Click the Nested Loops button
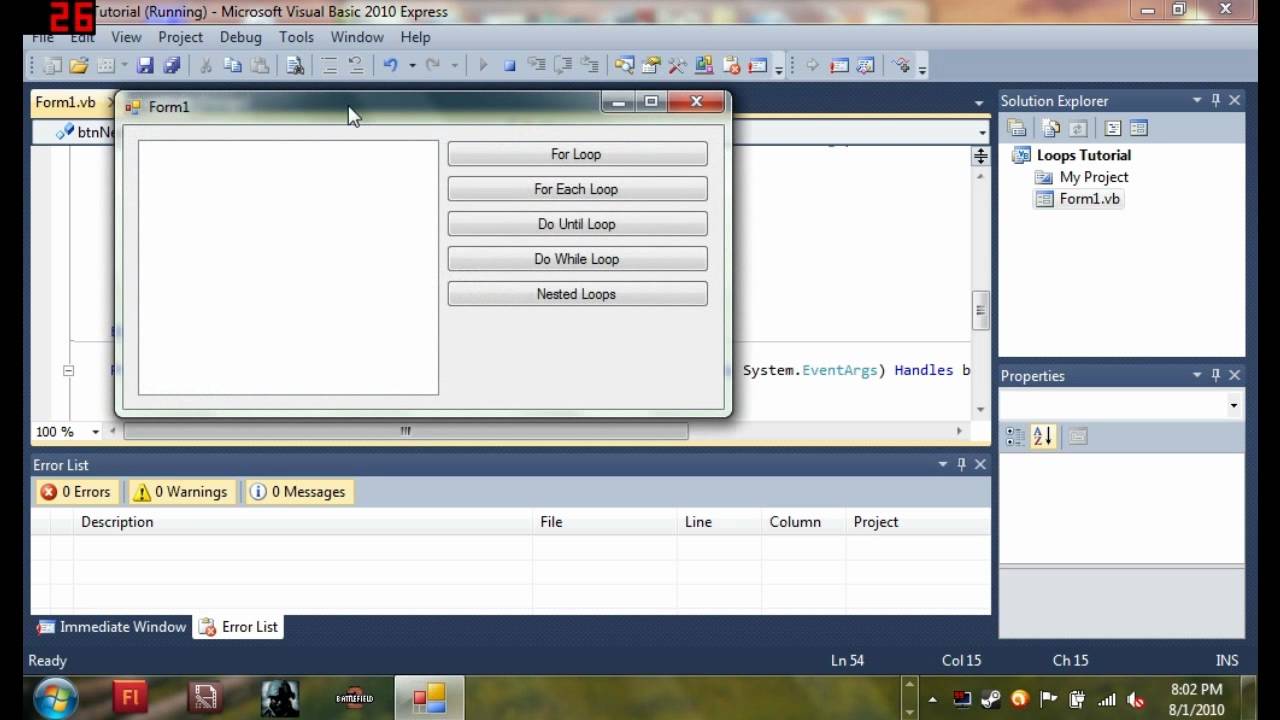The image size is (1280, 720). coord(577,294)
